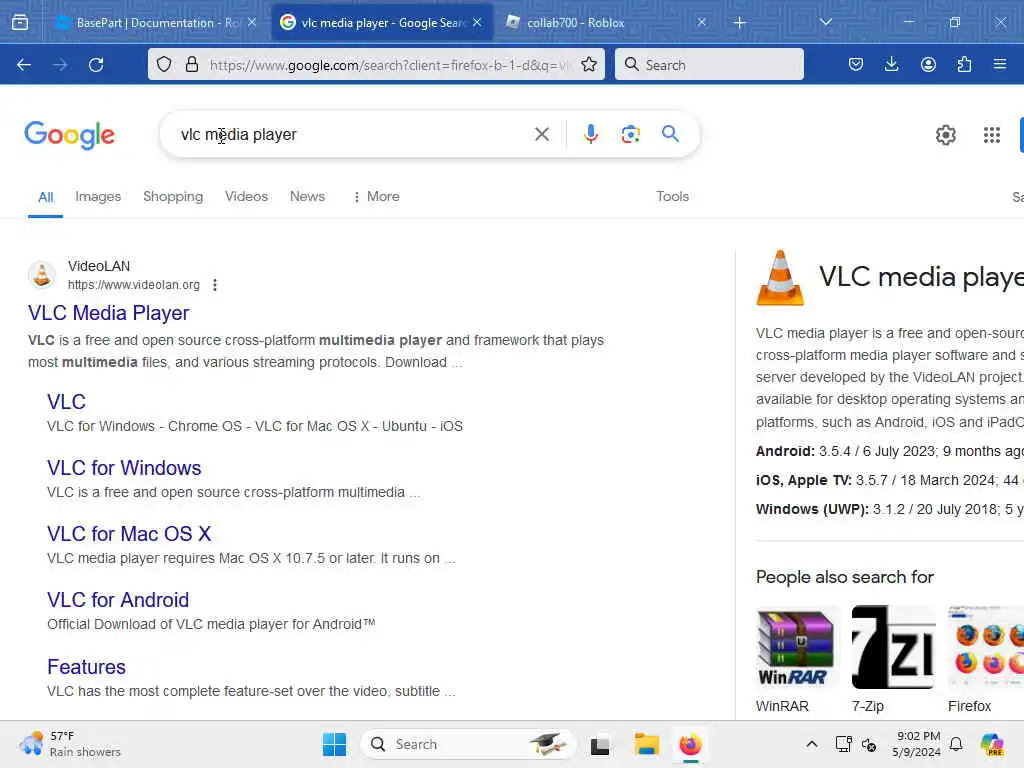
Task: Open Google quick settings gear
Action: coord(946,135)
